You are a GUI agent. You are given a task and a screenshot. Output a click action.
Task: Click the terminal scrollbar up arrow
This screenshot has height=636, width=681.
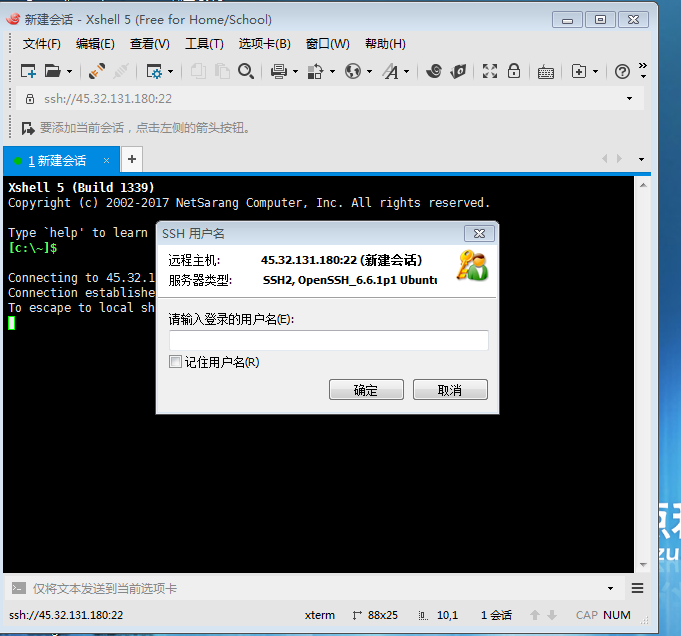click(x=643, y=186)
